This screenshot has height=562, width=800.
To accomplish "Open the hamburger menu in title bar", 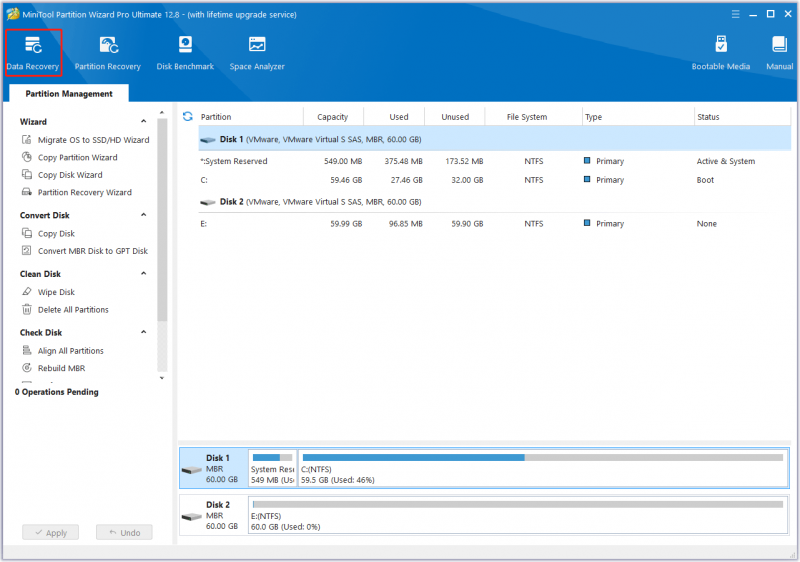I will (x=735, y=14).
